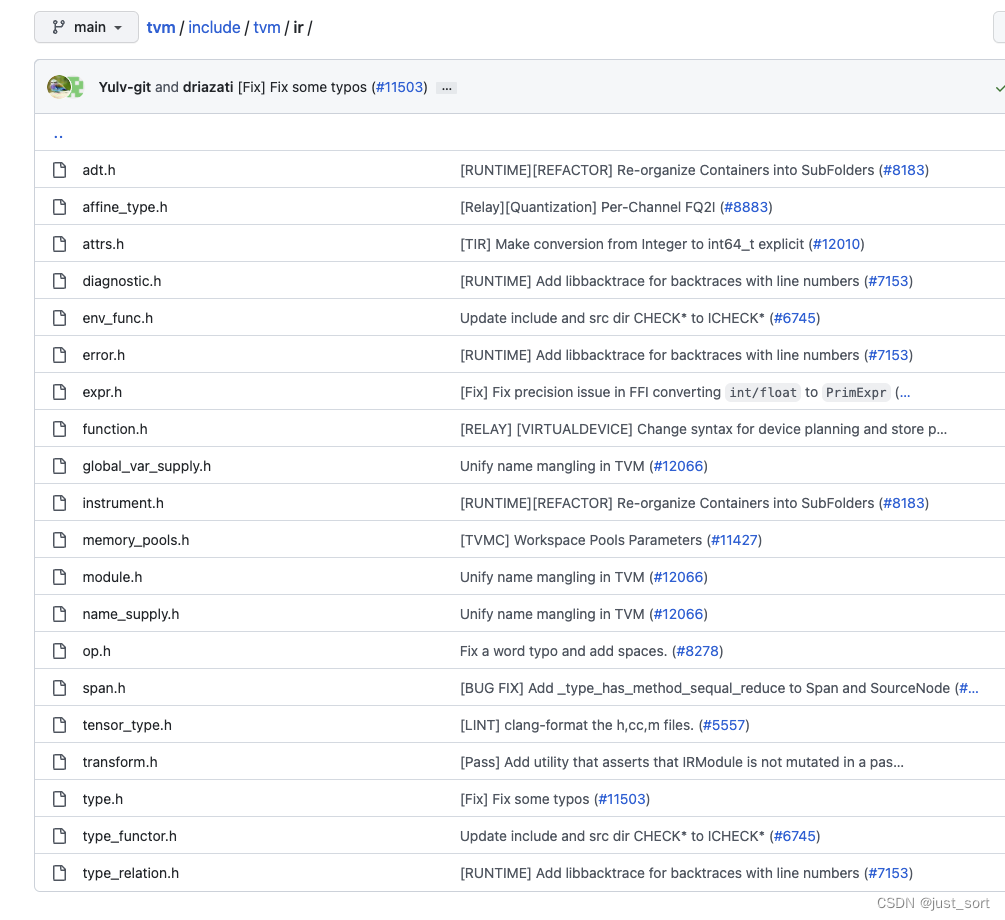Click file icon next to diagnostic.h
Screen dimensions: 1005x920
[x=60, y=281]
